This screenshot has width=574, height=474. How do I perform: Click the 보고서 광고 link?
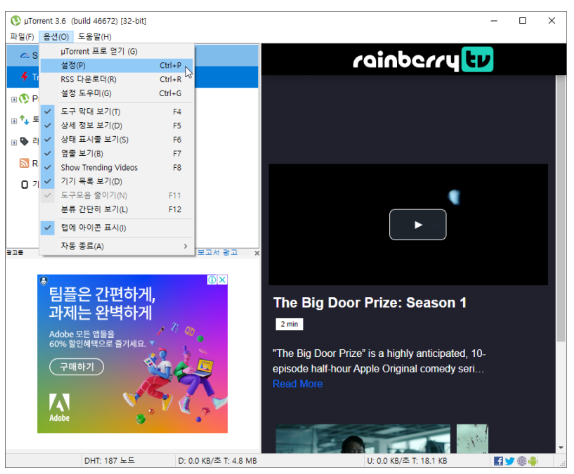pos(217,252)
